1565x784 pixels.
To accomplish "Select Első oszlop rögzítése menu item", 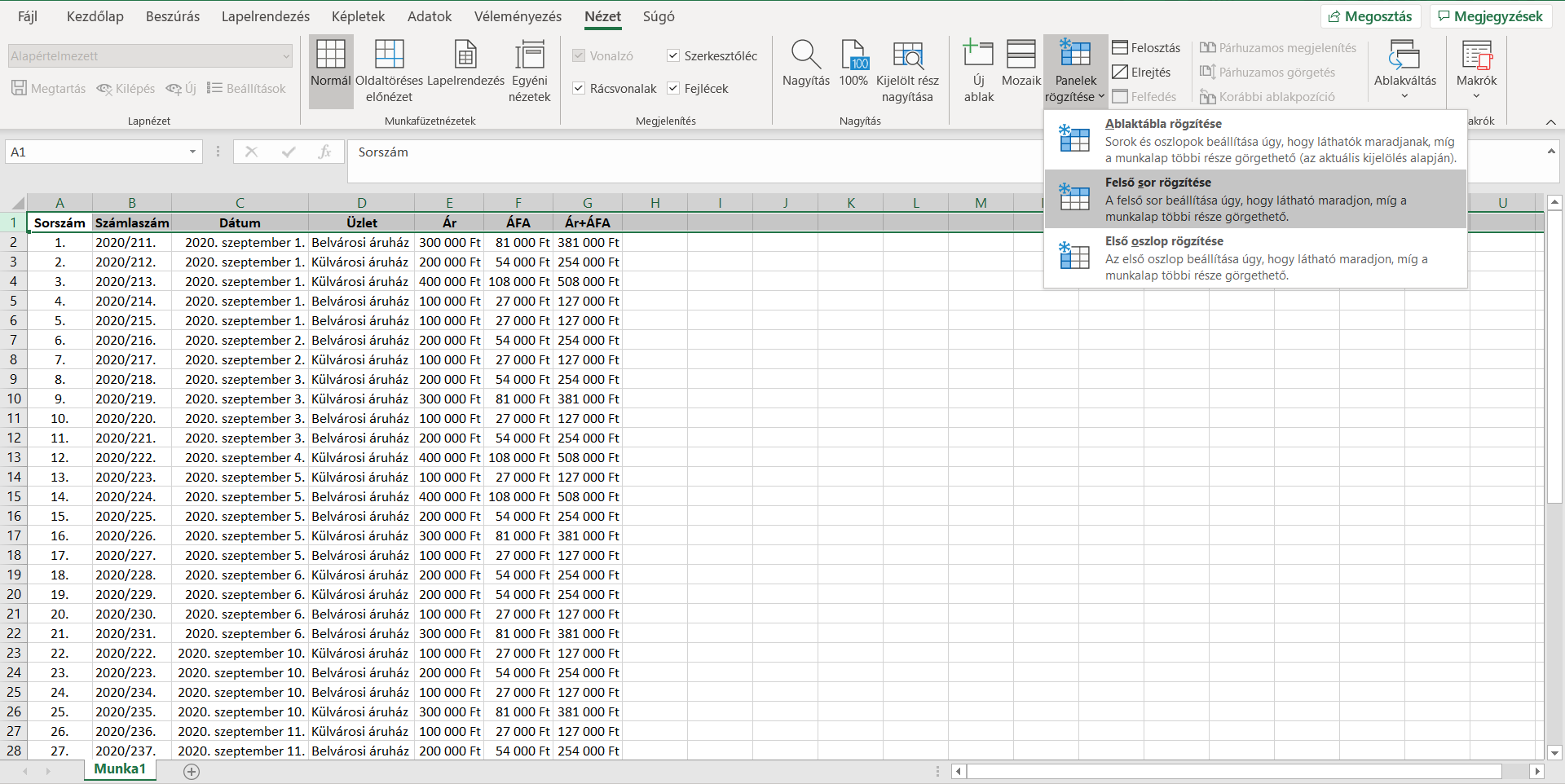I will pos(1255,258).
